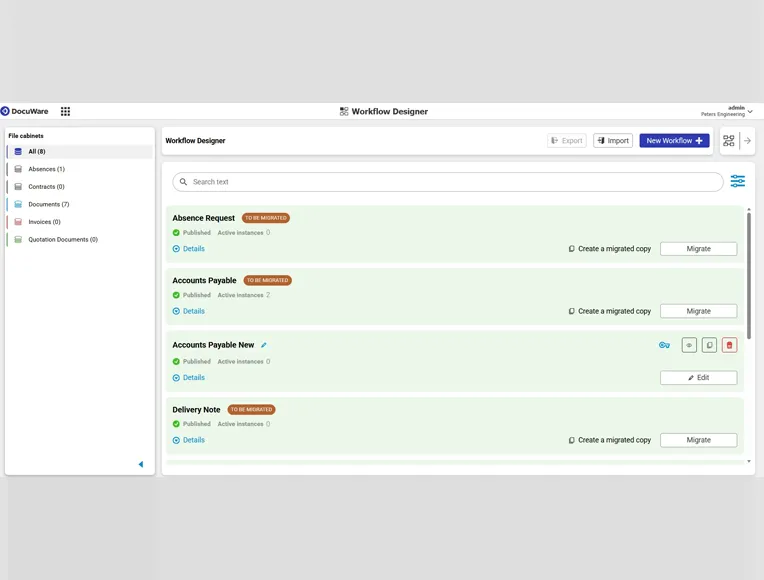Click the DocuWare logo
This screenshot has width=764, height=580.
tap(25, 111)
